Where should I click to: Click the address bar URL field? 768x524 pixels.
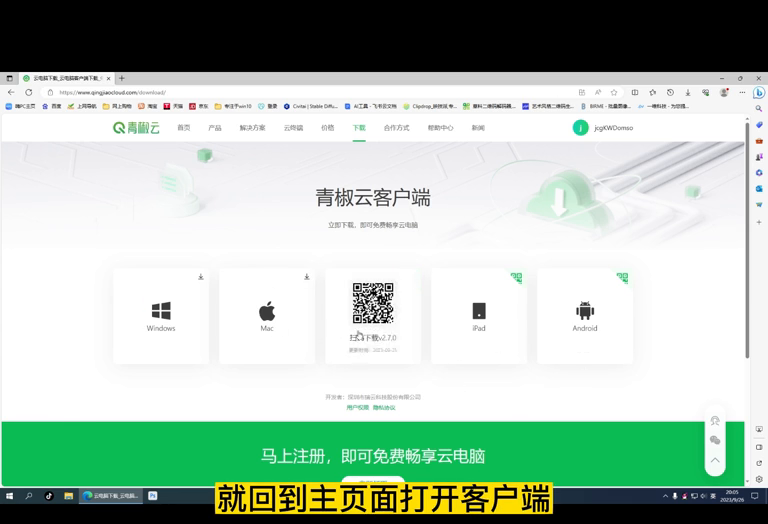313,92
